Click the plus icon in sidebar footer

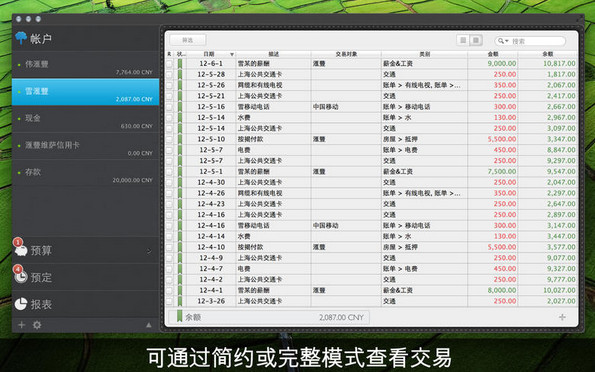pyautogui.click(x=22, y=325)
